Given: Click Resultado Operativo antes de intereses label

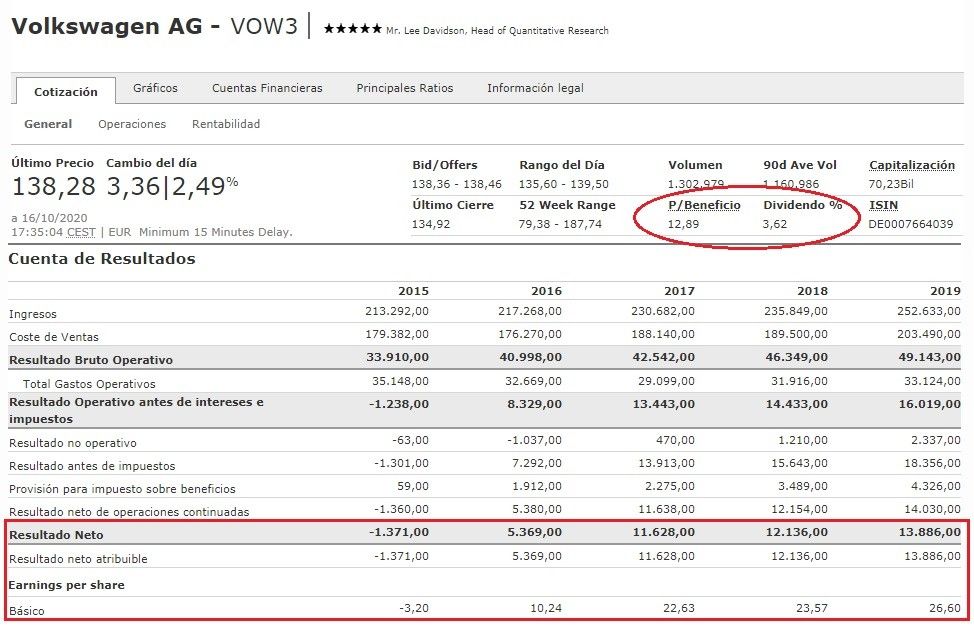Looking at the screenshot, I should (136, 410).
